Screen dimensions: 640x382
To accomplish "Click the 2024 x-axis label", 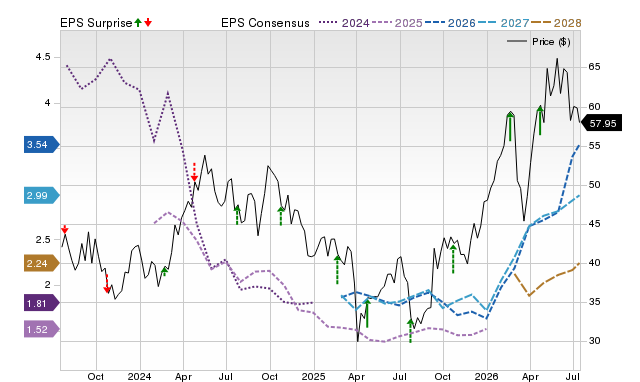I will coord(139,376).
